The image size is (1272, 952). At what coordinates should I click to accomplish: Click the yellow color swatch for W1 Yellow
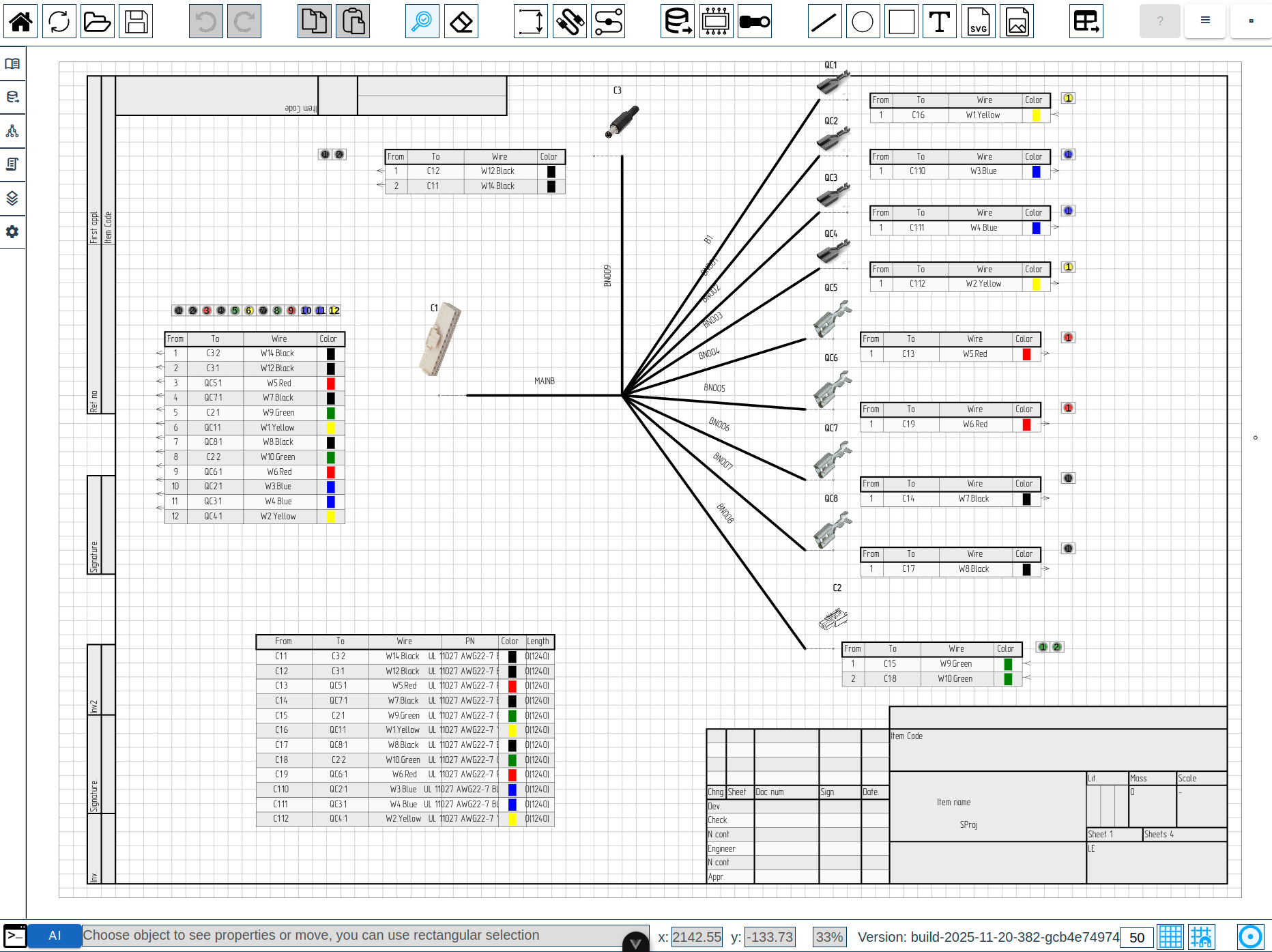1036,115
